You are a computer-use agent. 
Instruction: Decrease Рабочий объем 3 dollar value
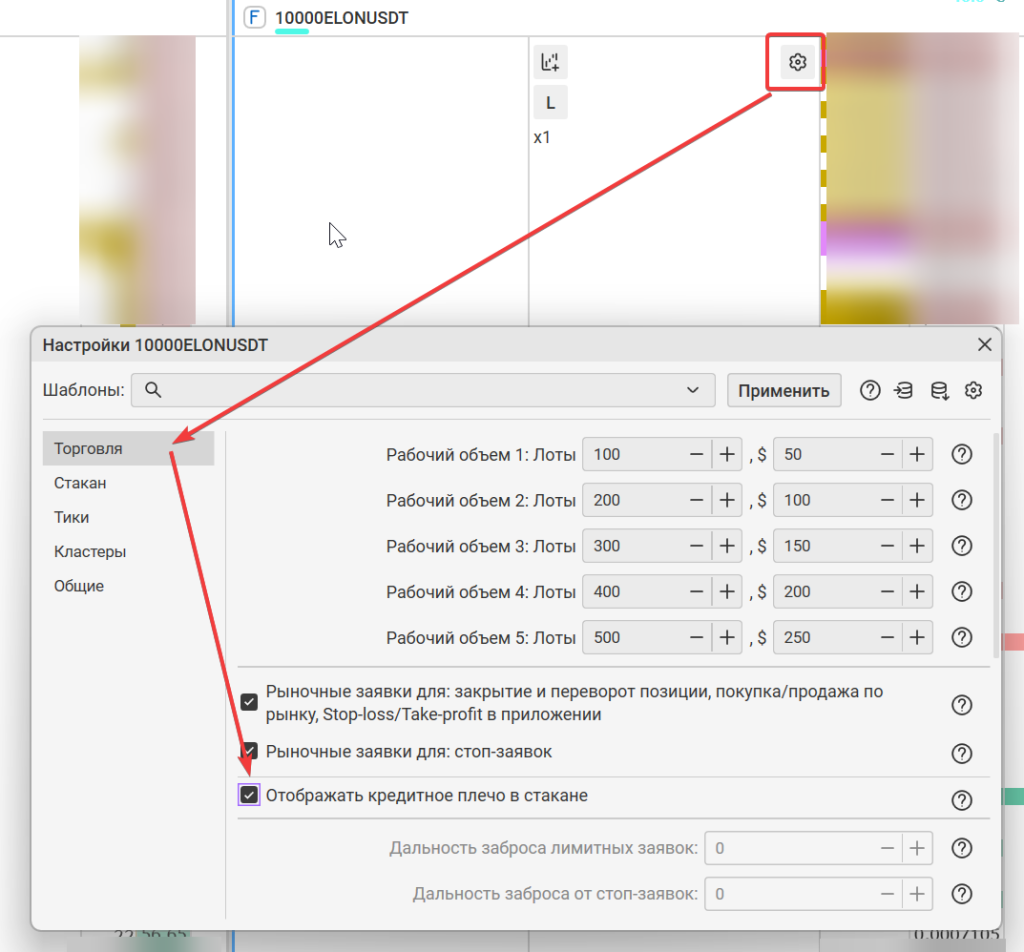click(x=887, y=546)
